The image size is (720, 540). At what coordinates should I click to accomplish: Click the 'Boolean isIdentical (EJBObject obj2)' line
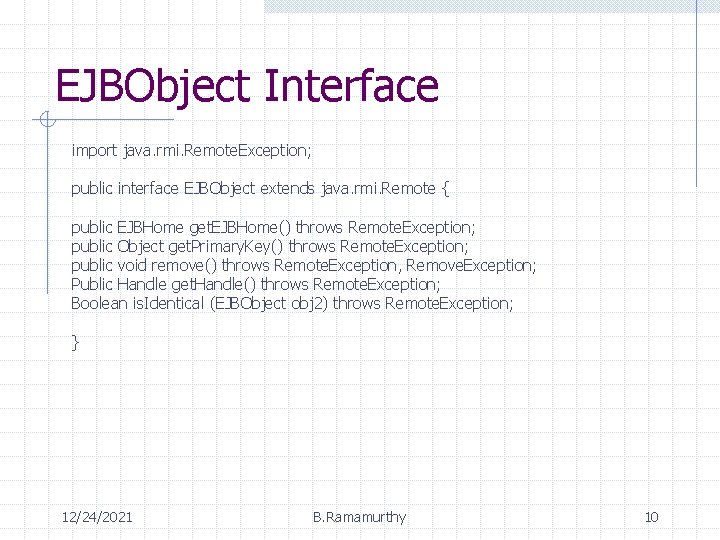tap(292, 304)
